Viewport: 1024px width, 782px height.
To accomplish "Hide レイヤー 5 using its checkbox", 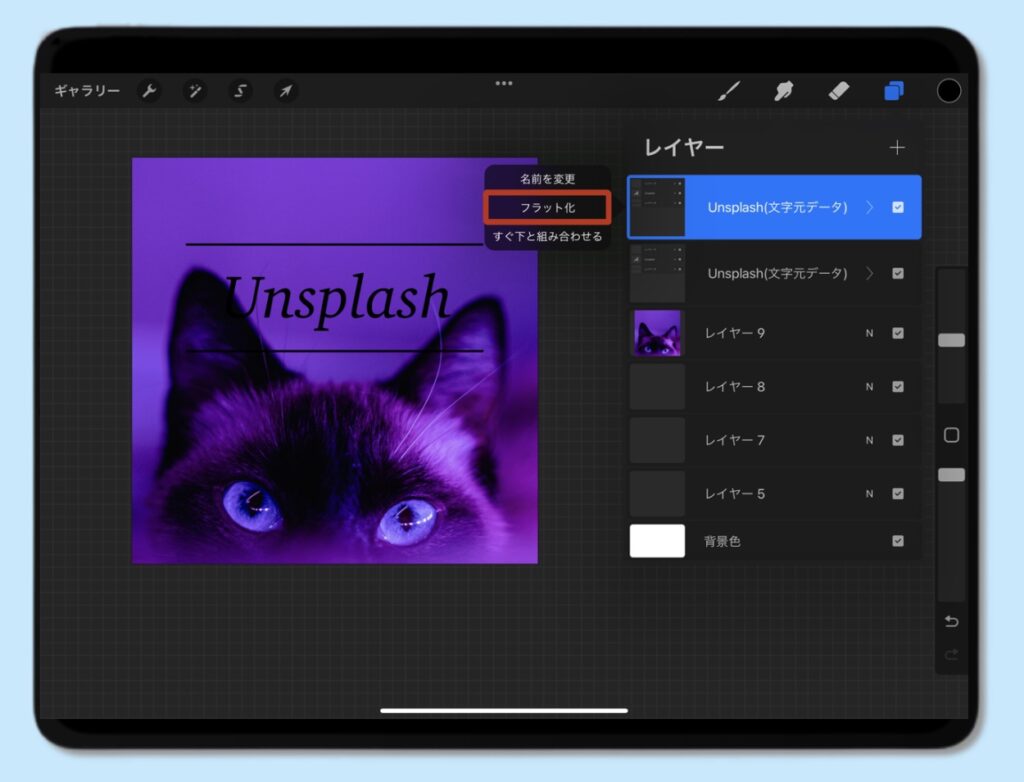I will pos(898,494).
